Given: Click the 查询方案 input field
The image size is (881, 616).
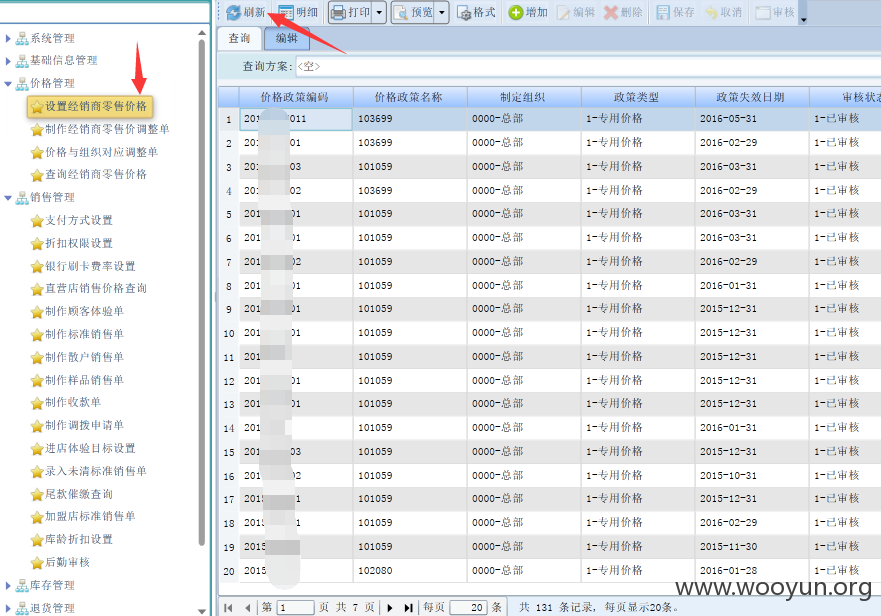Looking at the screenshot, I should (587, 66).
